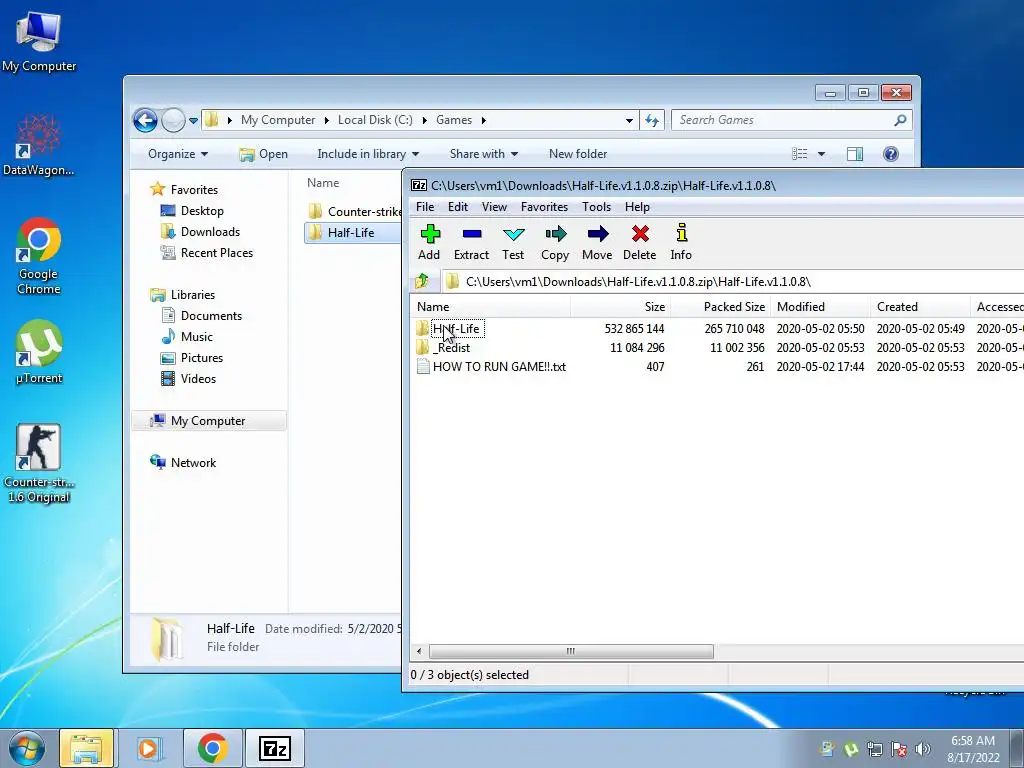Open Info for the archive in 7-Zip

pyautogui.click(x=680, y=242)
